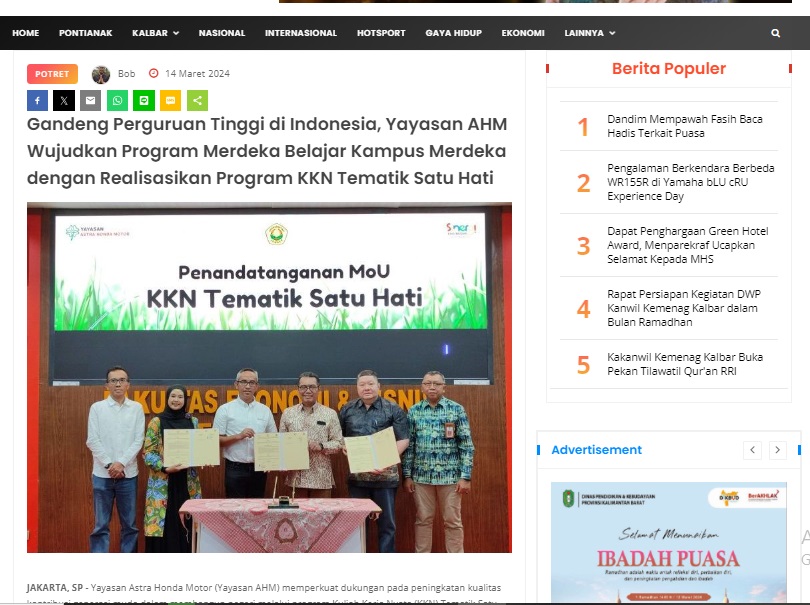
Task: Click popular news number 3
Action: [583, 246]
